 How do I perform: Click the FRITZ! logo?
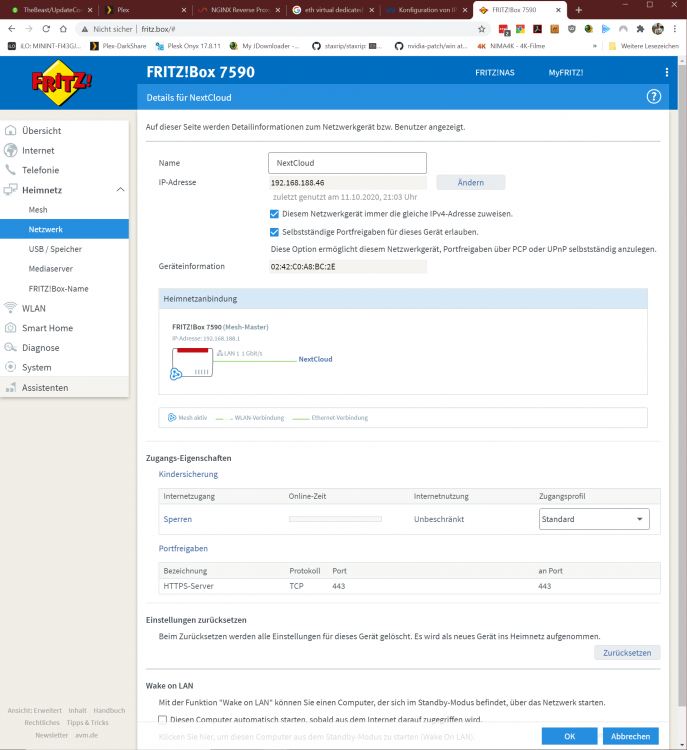pos(61,83)
